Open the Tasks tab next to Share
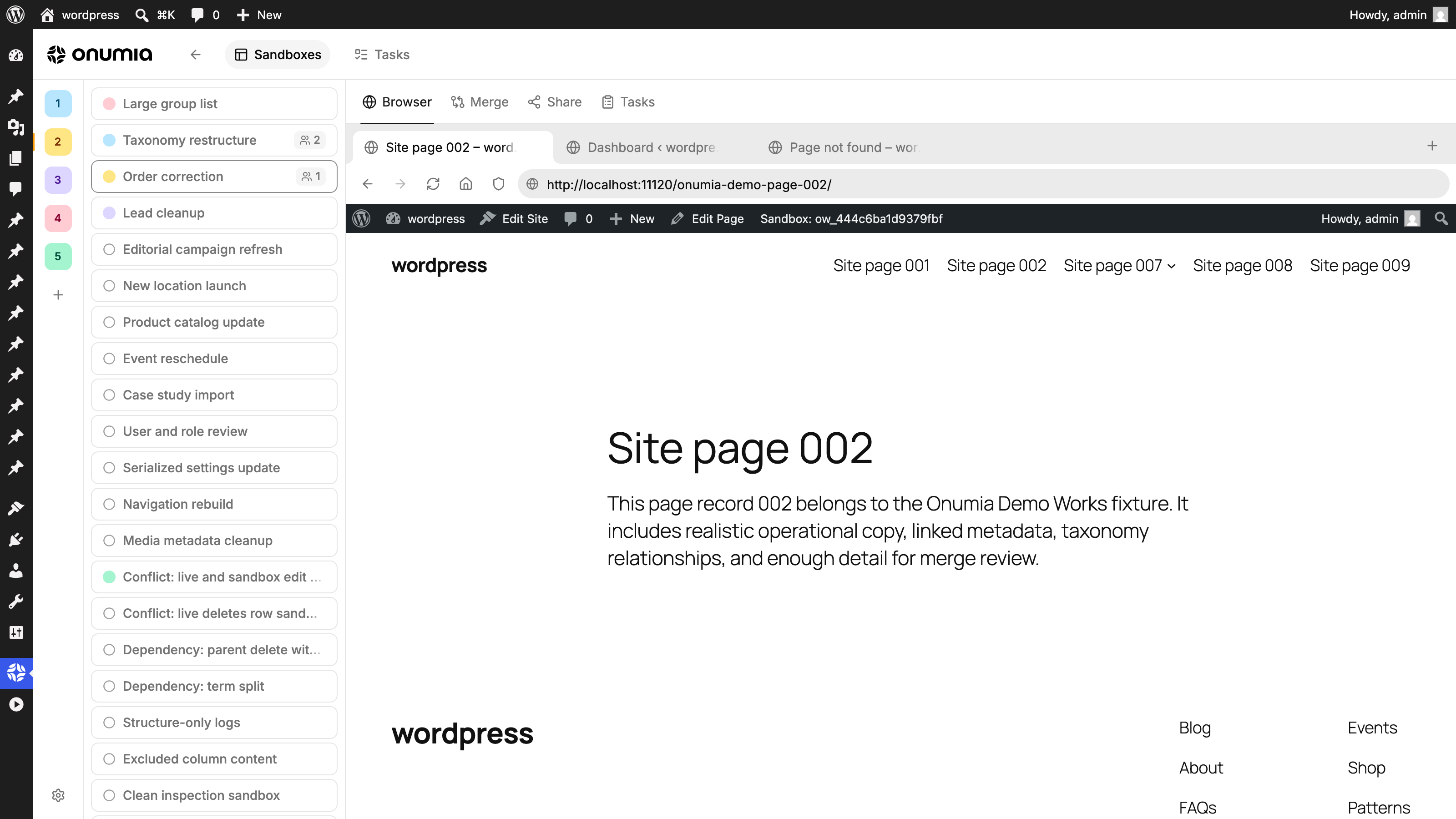Image resolution: width=1456 pixels, height=819 pixels. tap(628, 102)
